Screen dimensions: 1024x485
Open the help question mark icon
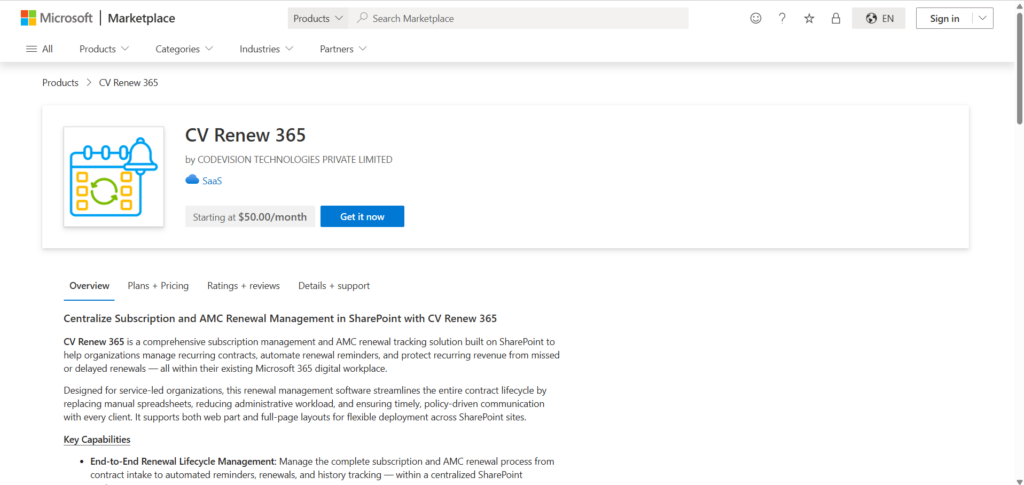click(782, 18)
